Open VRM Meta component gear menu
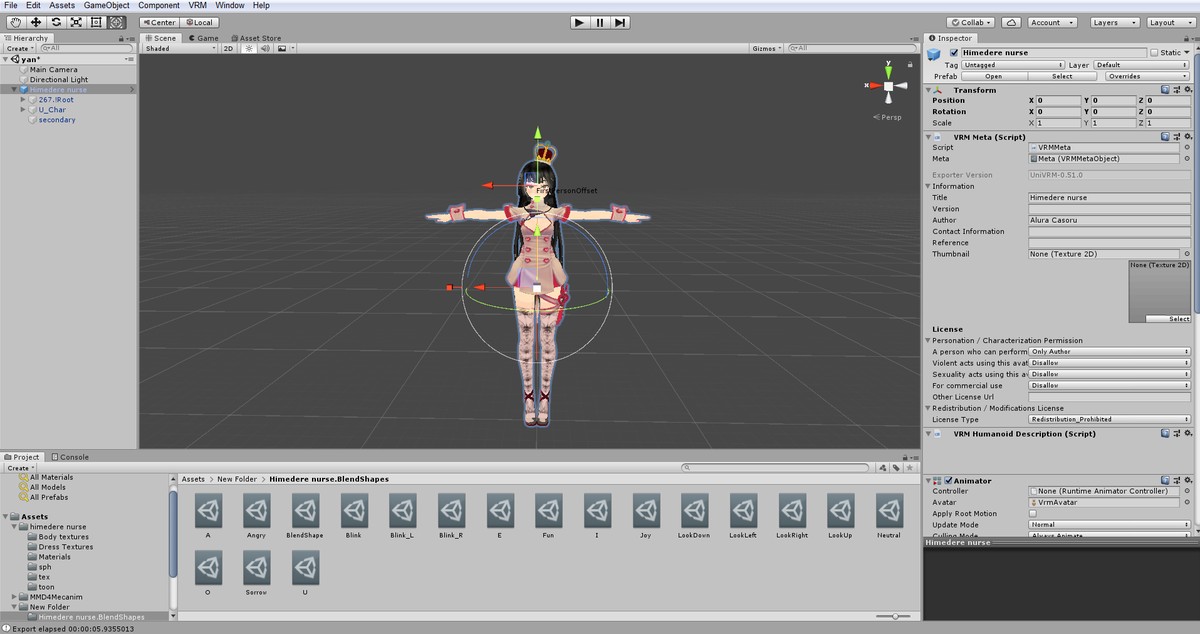This screenshot has height=634, width=1200. pyautogui.click(x=1187, y=136)
